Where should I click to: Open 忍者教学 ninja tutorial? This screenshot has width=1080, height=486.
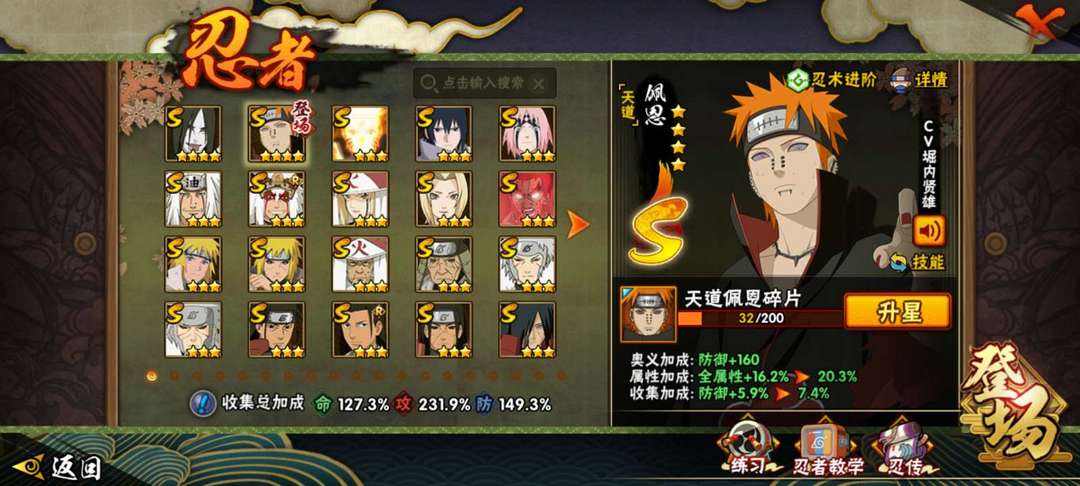[x=828, y=451]
